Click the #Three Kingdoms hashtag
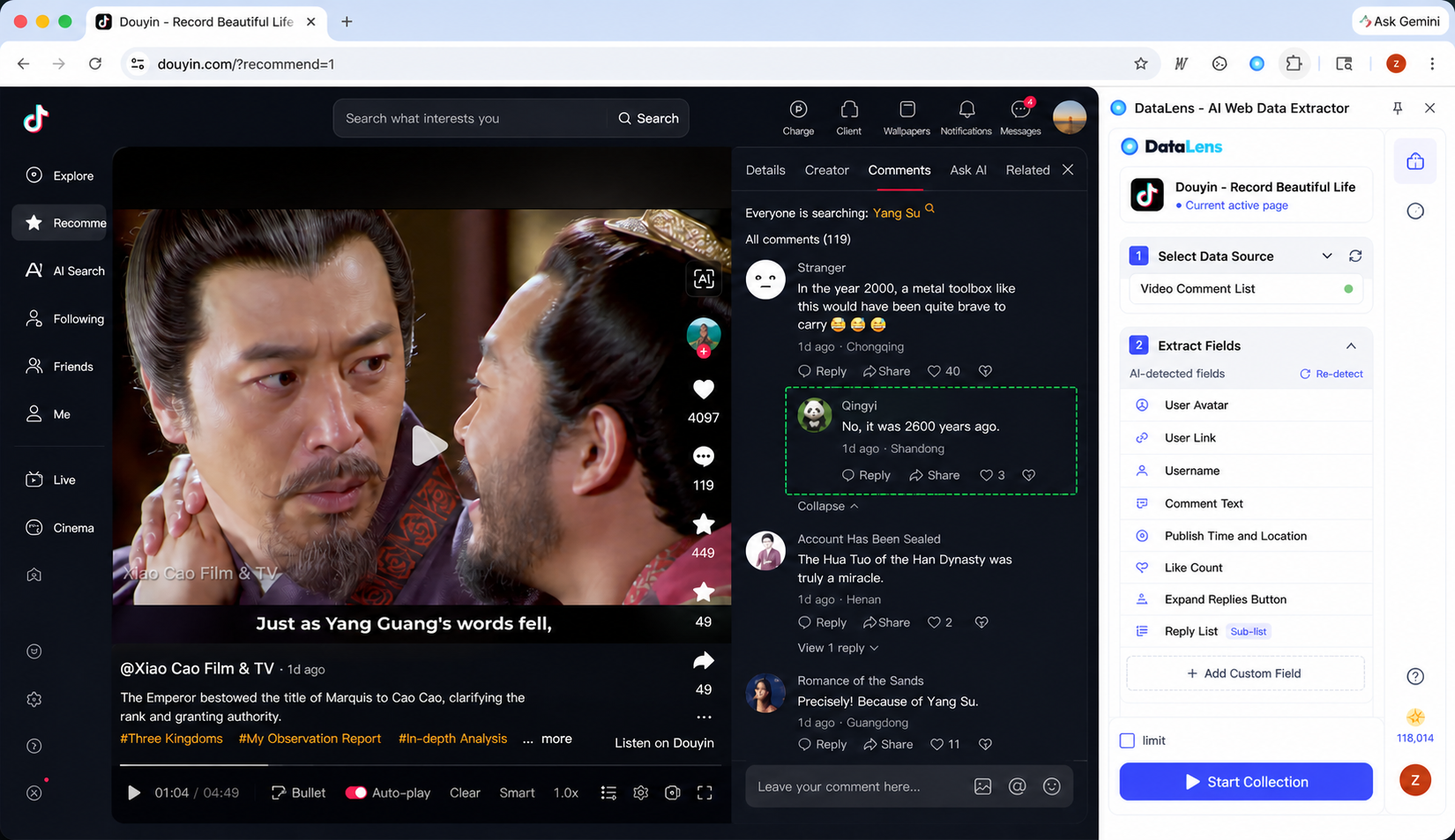 (171, 739)
